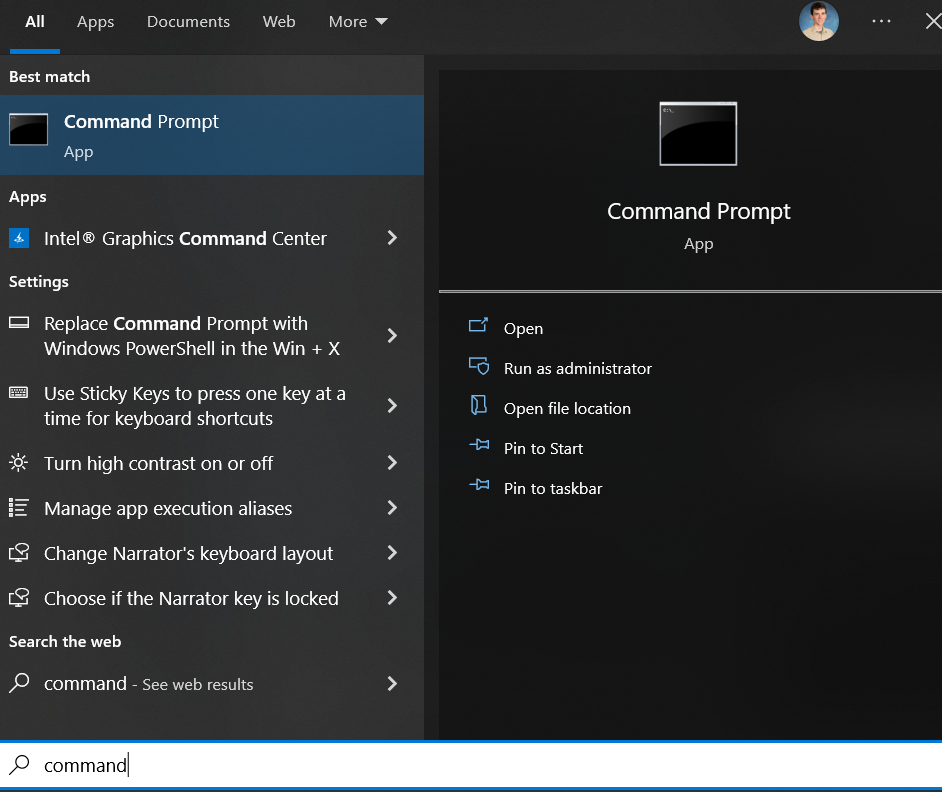942x792 pixels.
Task: Open command See web results entry
Action: [149, 684]
